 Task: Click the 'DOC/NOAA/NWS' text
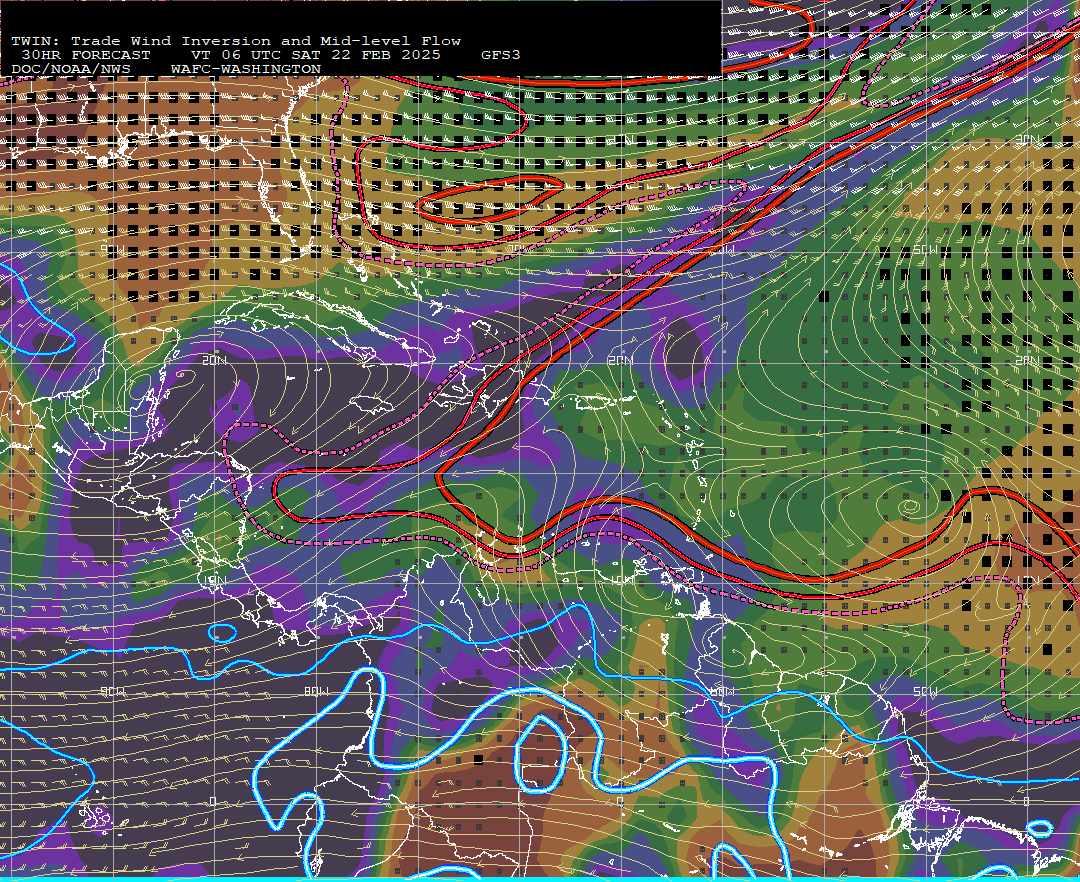[71, 70]
